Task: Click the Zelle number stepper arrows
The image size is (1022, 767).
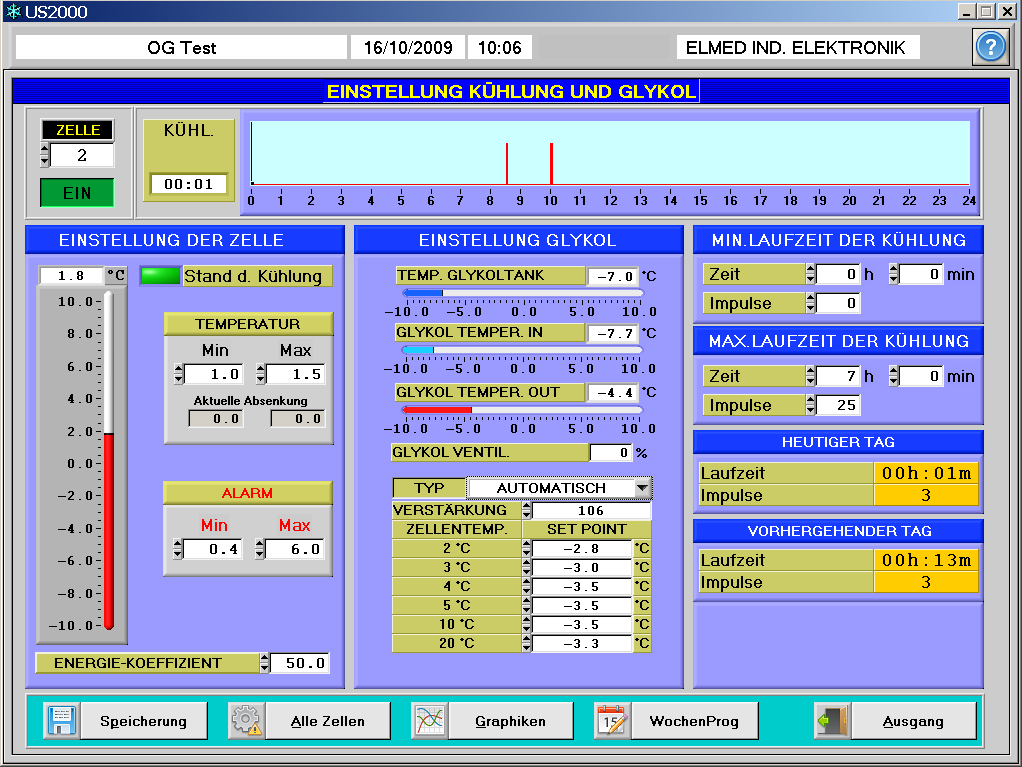Action: pos(44,155)
